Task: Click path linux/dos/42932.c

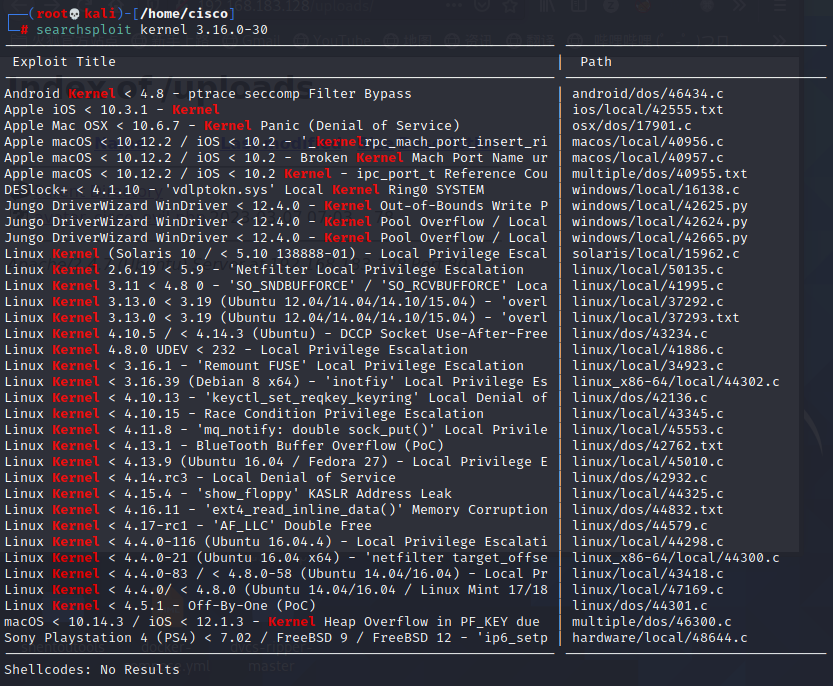Action: coord(640,478)
